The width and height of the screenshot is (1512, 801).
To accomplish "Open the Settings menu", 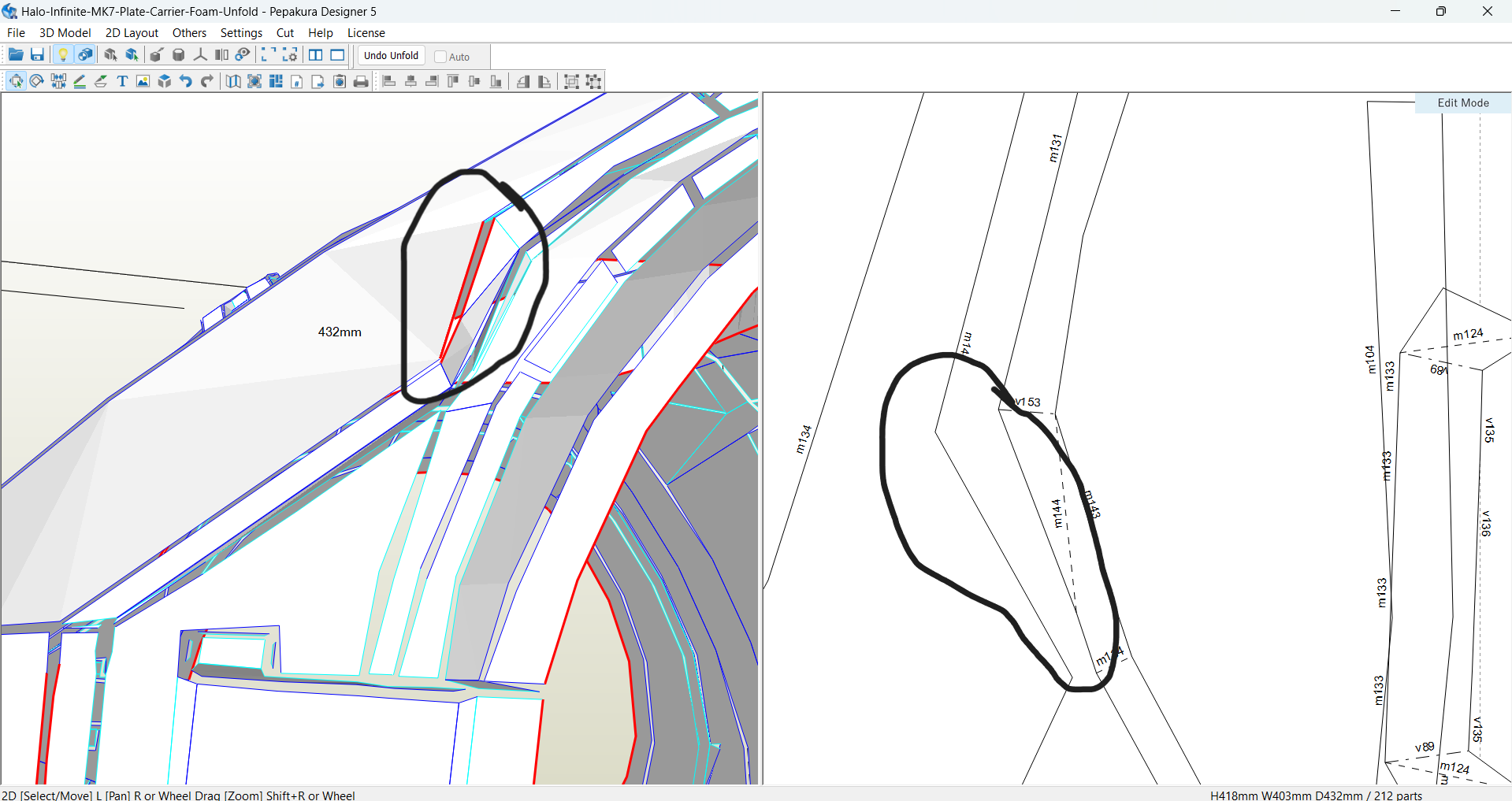I will [241, 33].
